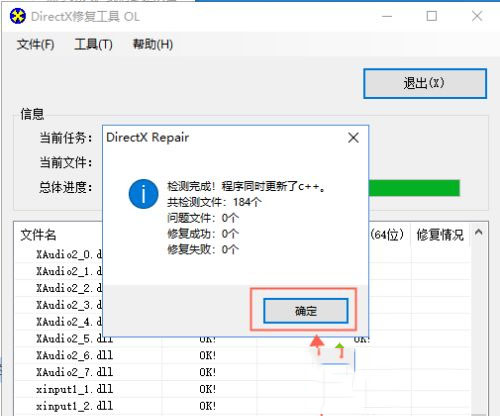The image size is (500, 416).
Task: Select the XAudio2_1 file row
Action: [x=69, y=271]
